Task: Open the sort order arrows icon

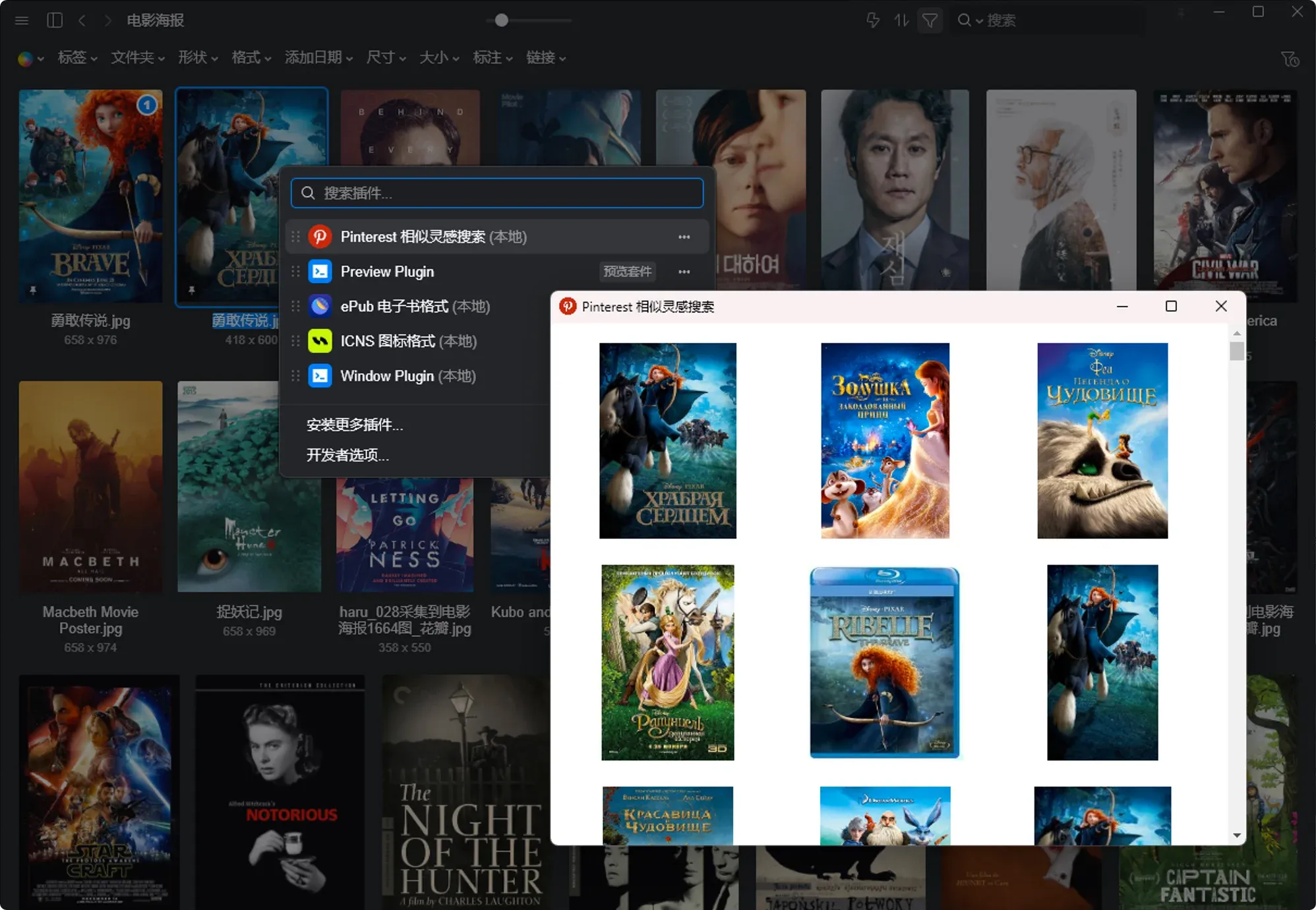Action: (x=901, y=20)
